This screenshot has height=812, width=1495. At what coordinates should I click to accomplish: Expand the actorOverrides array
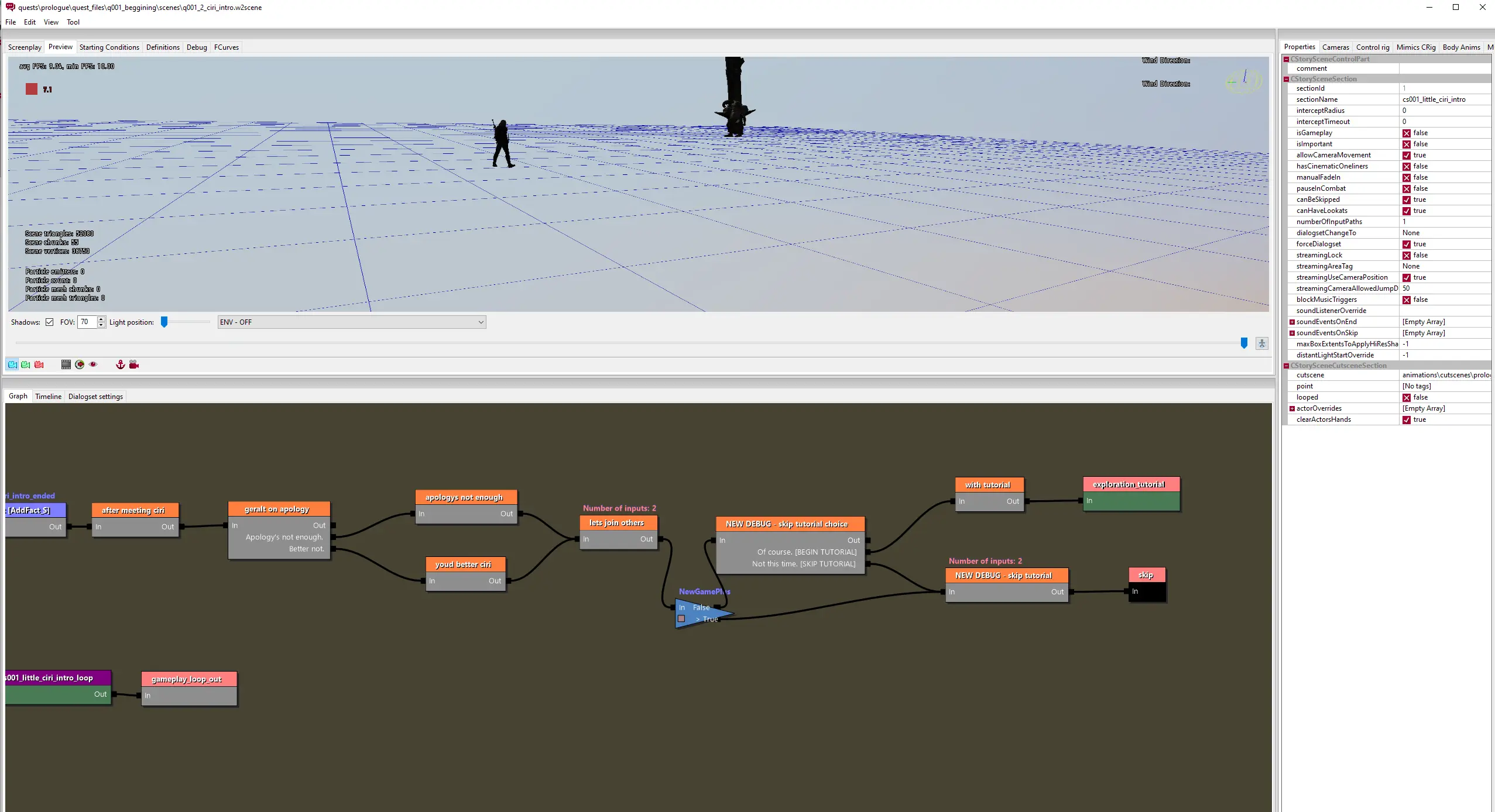click(1292, 408)
